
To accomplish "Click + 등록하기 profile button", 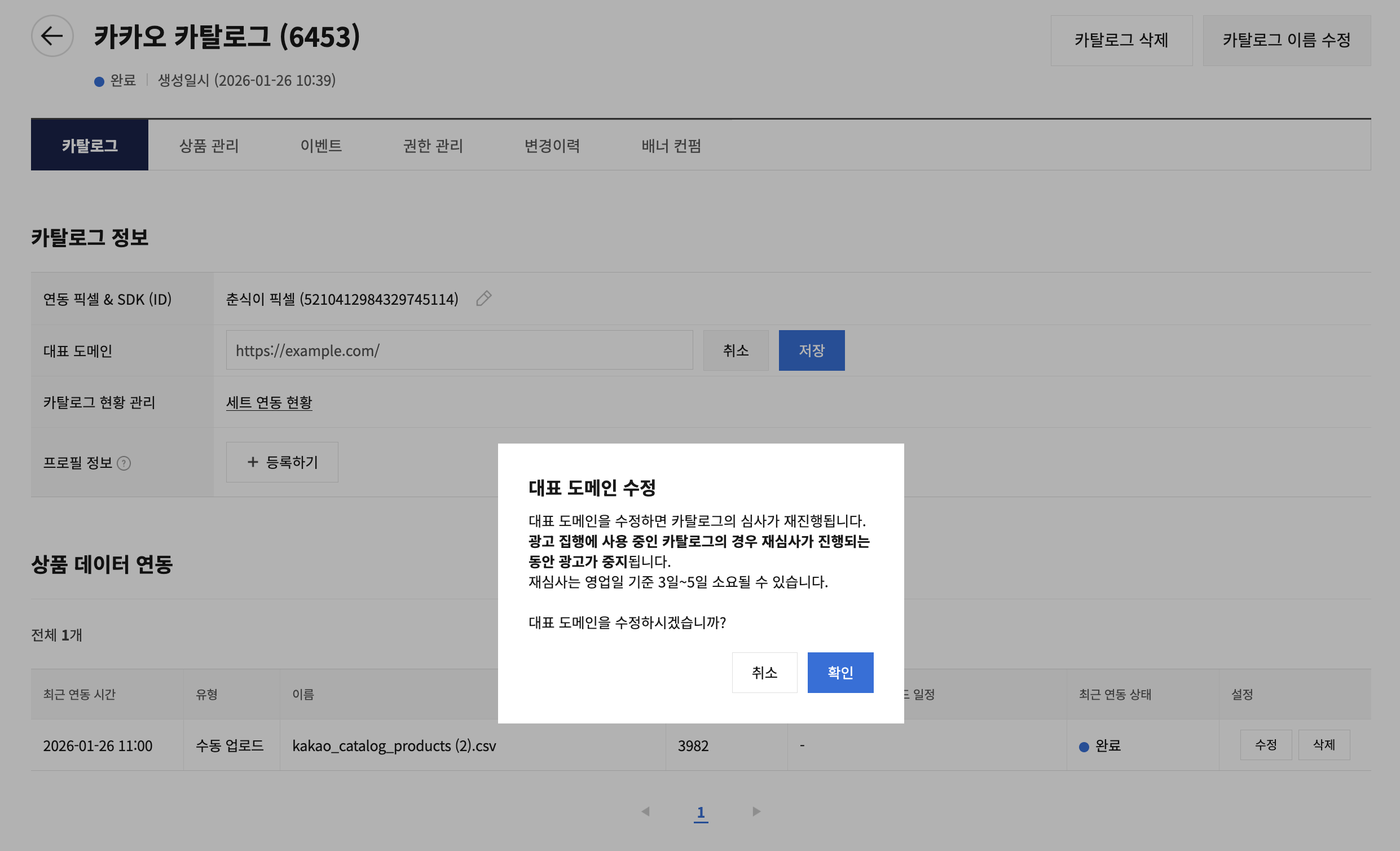I will [283, 462].
